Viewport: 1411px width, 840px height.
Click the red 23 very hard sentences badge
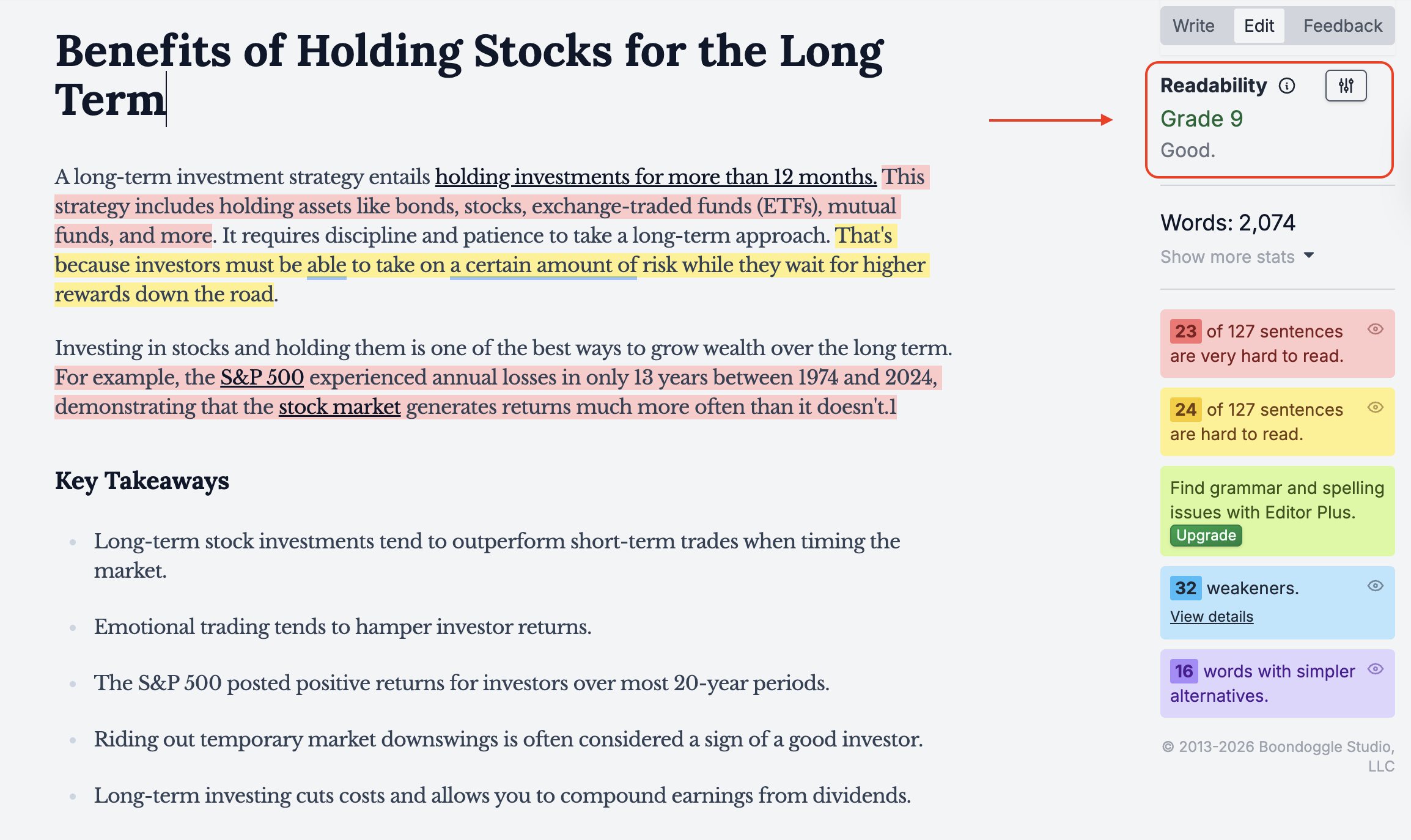[1185, 331]
